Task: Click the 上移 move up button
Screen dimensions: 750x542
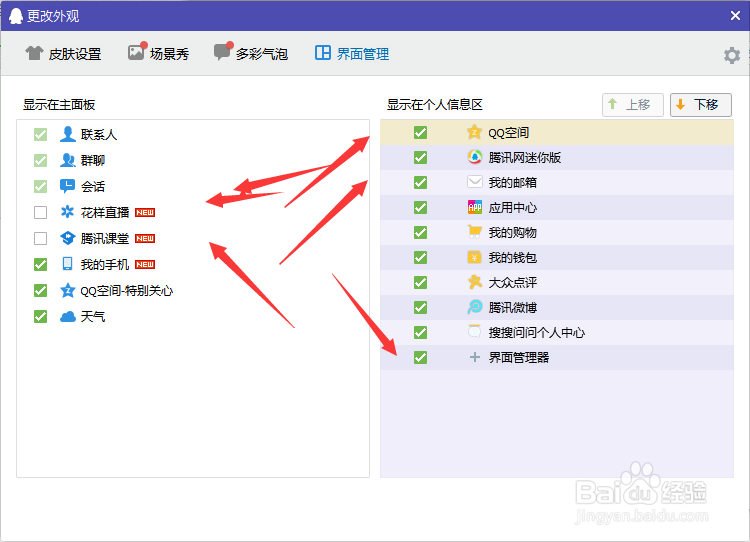Action: coord(632,105)
